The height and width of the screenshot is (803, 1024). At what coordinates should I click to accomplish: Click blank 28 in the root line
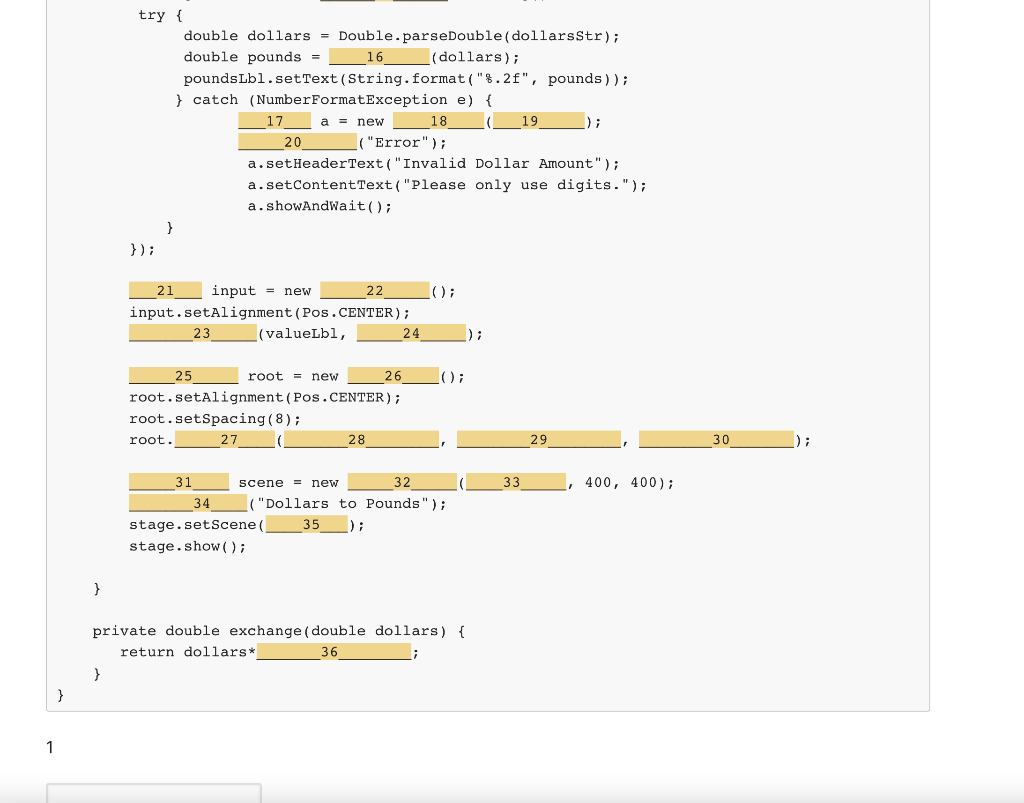pyautogui.click(x=360, y=439)
